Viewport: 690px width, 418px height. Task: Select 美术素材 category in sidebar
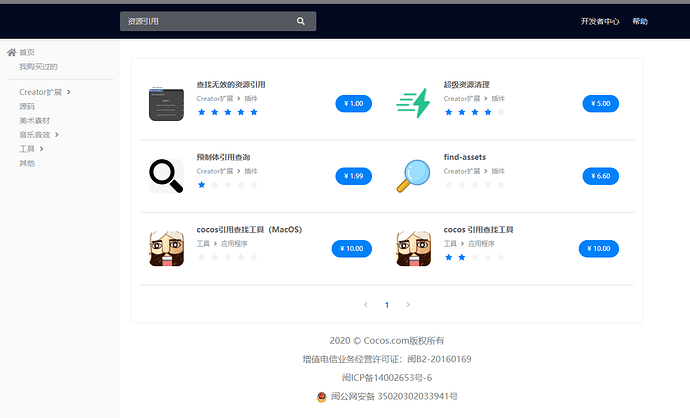coord(34,121)
